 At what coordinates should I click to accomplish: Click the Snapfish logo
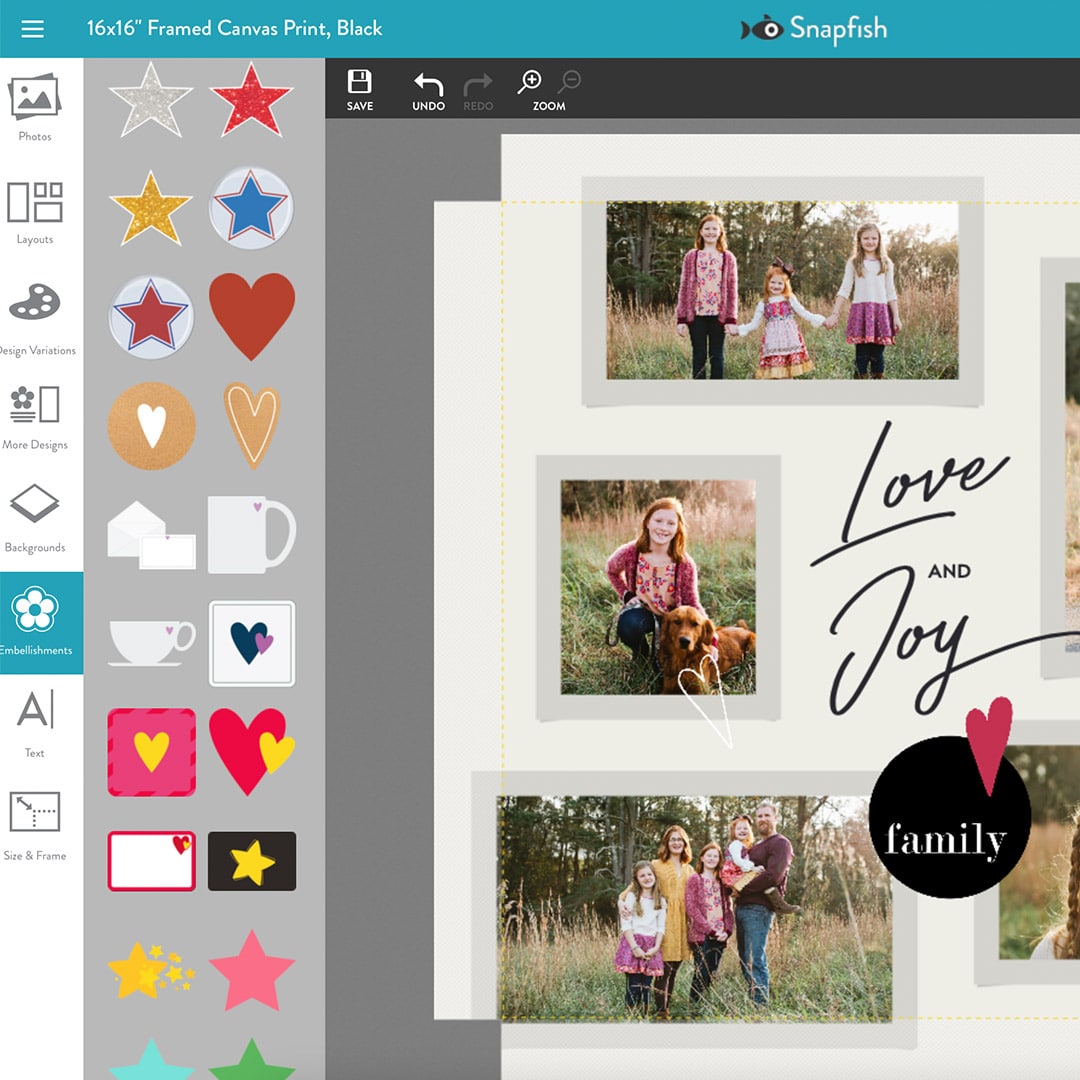click(815, 29)
